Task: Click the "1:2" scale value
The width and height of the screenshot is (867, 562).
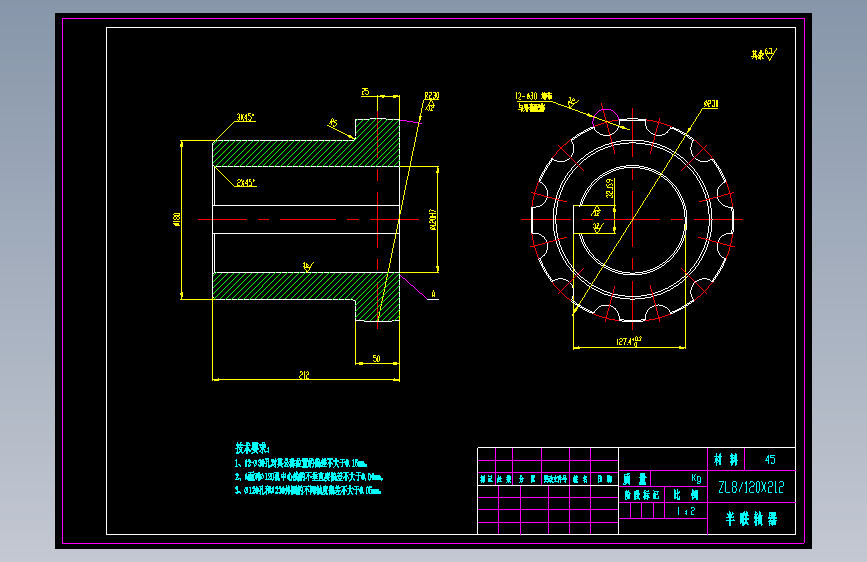Action: 686,512
